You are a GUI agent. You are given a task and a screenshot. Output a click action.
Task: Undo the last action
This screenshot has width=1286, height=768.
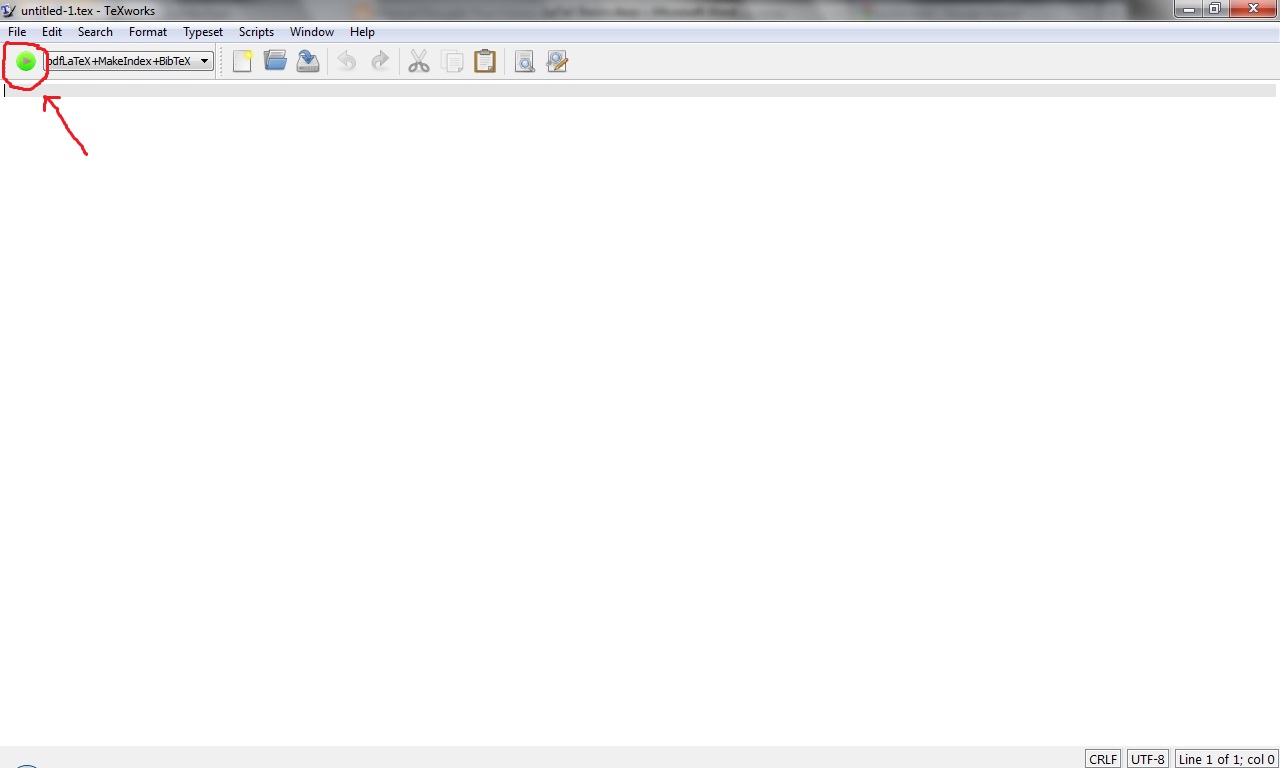[x=346, y=61]
